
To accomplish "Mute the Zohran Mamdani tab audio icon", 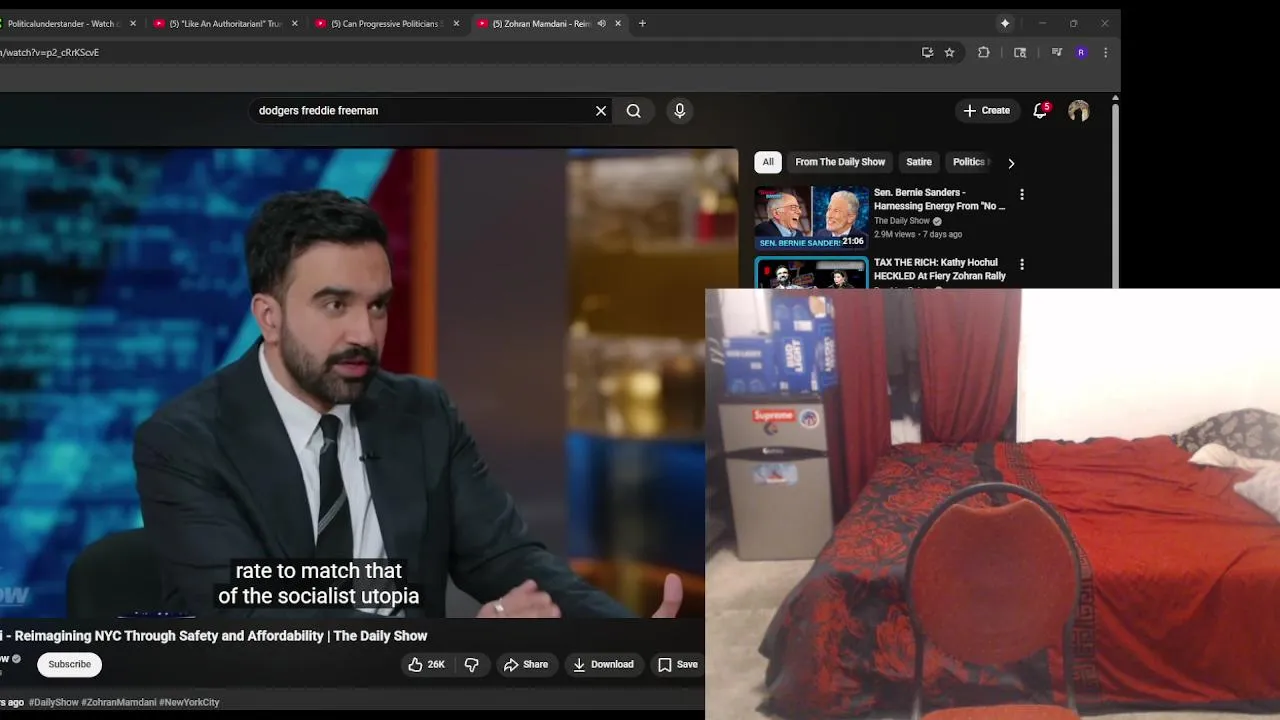I will (601, 23).
